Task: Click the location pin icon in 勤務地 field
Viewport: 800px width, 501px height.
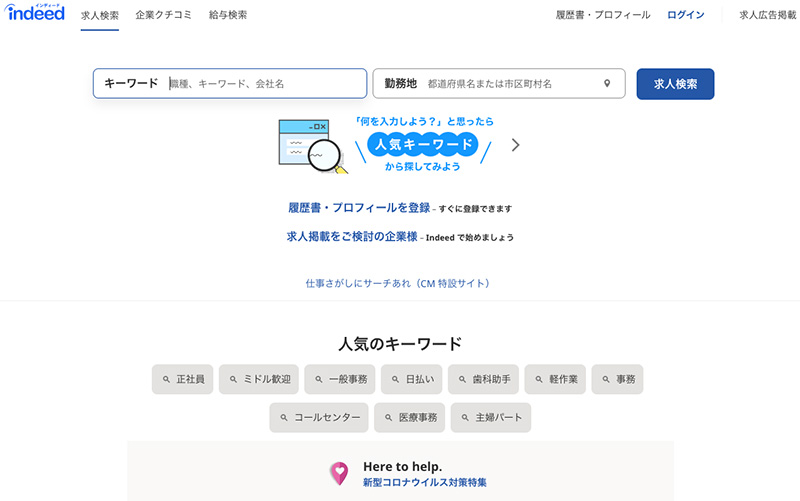Action: tap(606, 84)
